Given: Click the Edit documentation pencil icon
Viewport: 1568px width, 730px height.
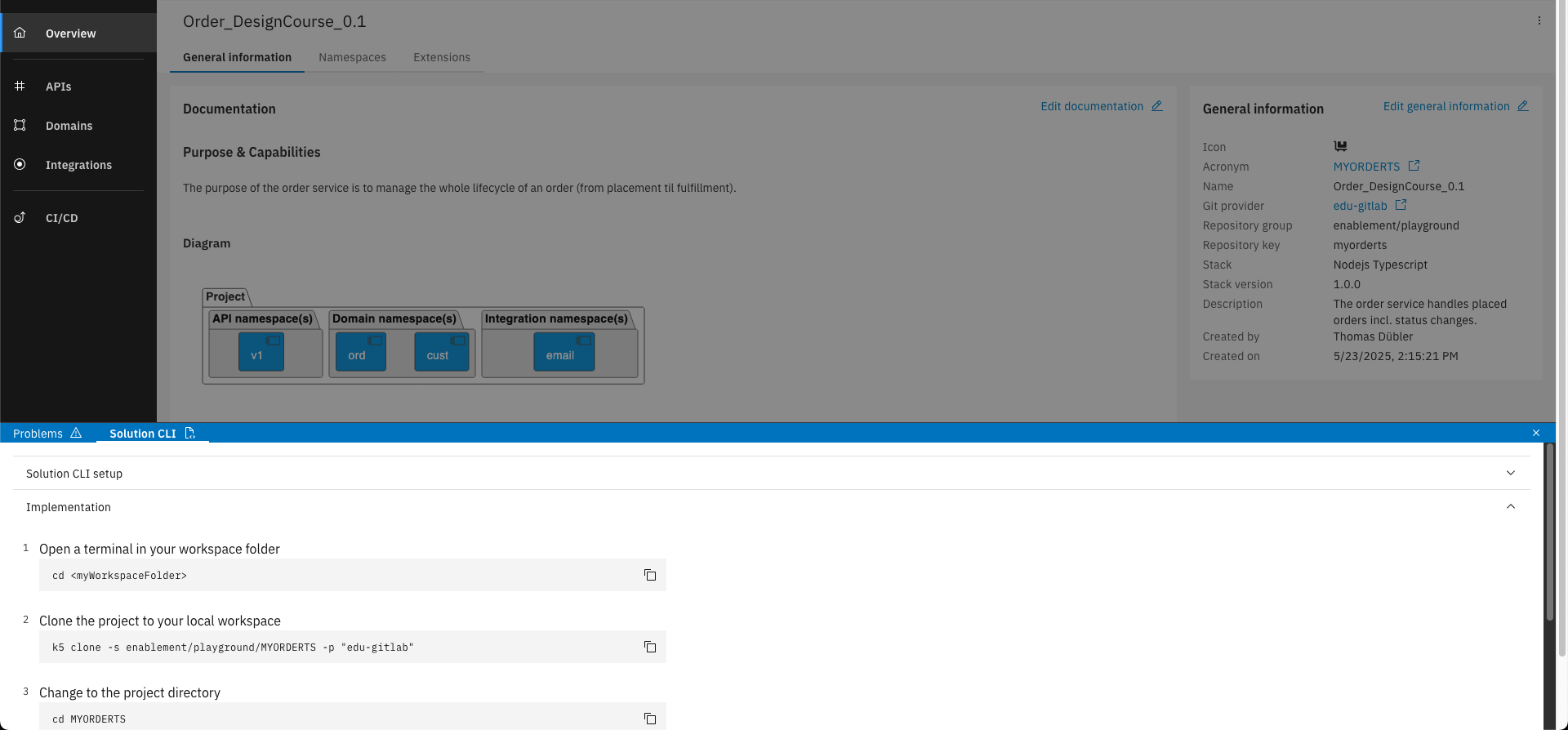Looking at the screenshot, I should [1157, 106].
